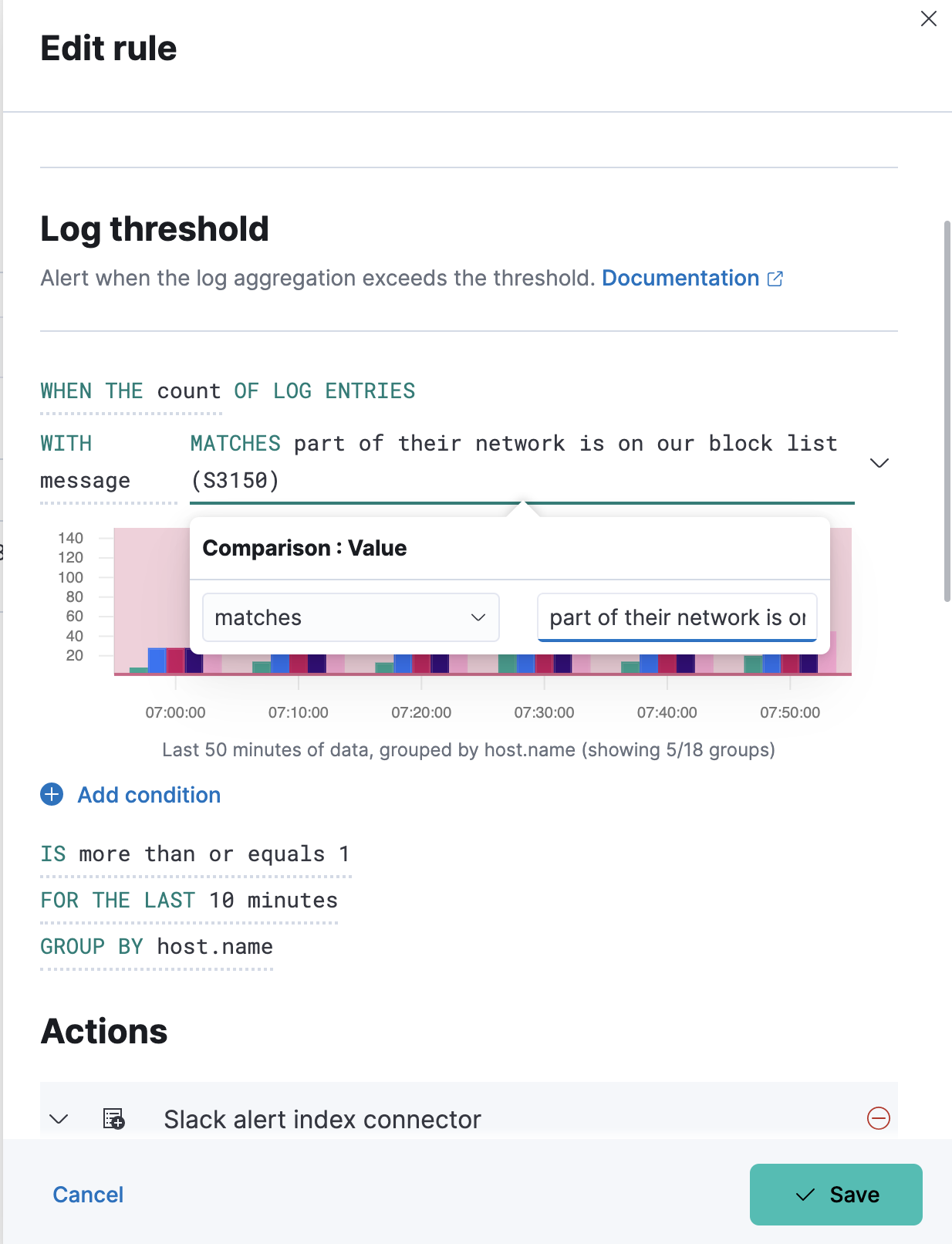
Task: Open the Documentation link
Action: pyautogui.click(x=680, y=279)
